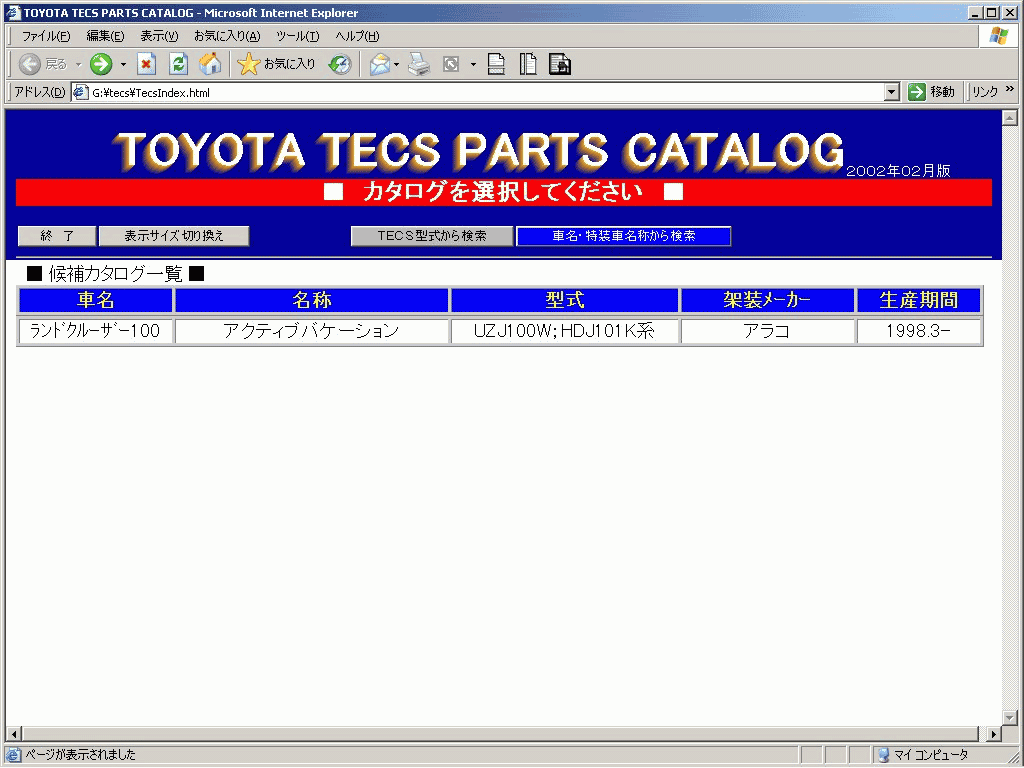Click the horizontal scrollbar right arrow
Image resolution: width=1024 pixels, height=768 pixels.
pyautogui.click(x=994, y=733)
